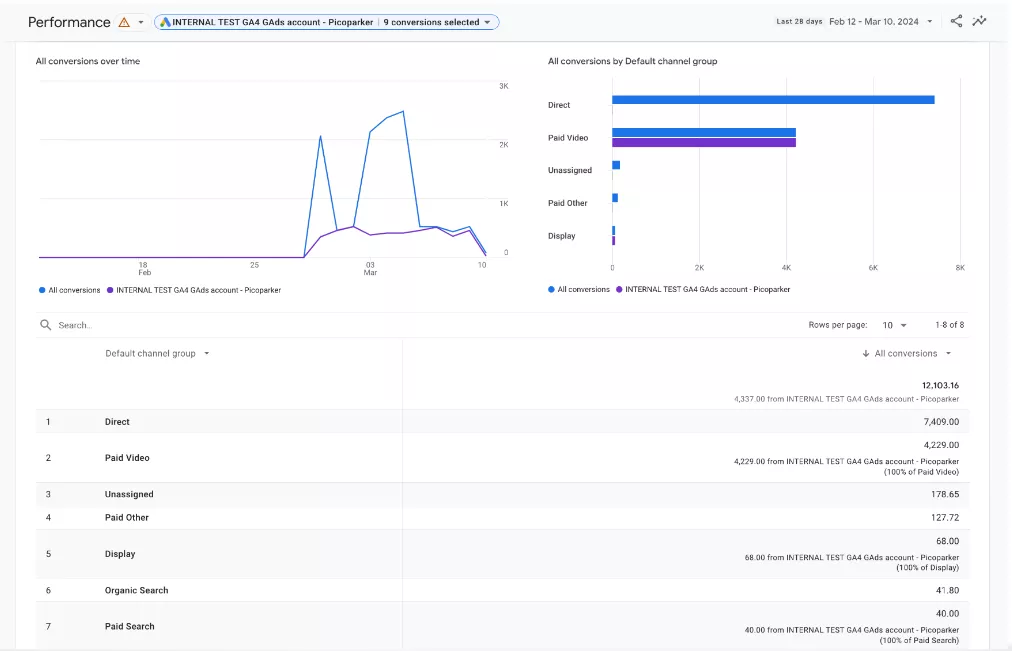Viewport: 1012px width, 651px height.
Task: Open the date range picker dropdown
Action: 929,21
